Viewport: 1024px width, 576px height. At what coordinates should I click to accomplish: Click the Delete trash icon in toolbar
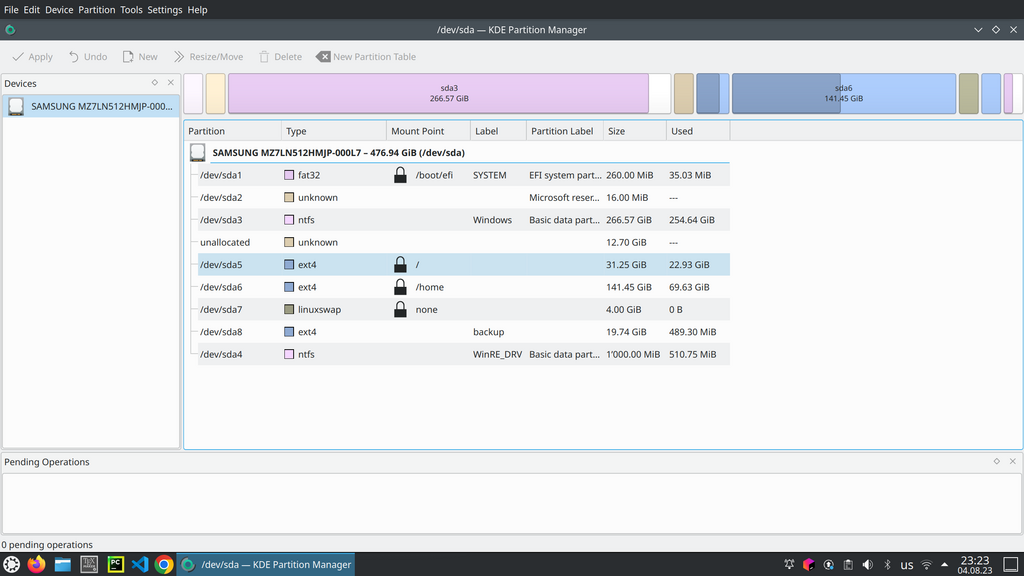point(264,57)
